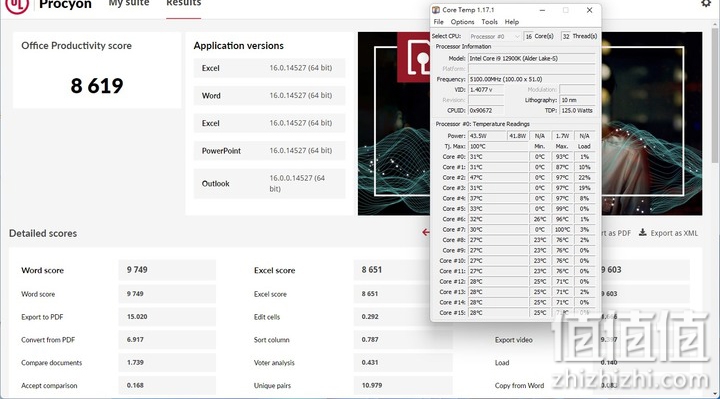Viewport: 720px width, 399px height.
Task: Click the Core Temp app icon
Action: (436, 10)
